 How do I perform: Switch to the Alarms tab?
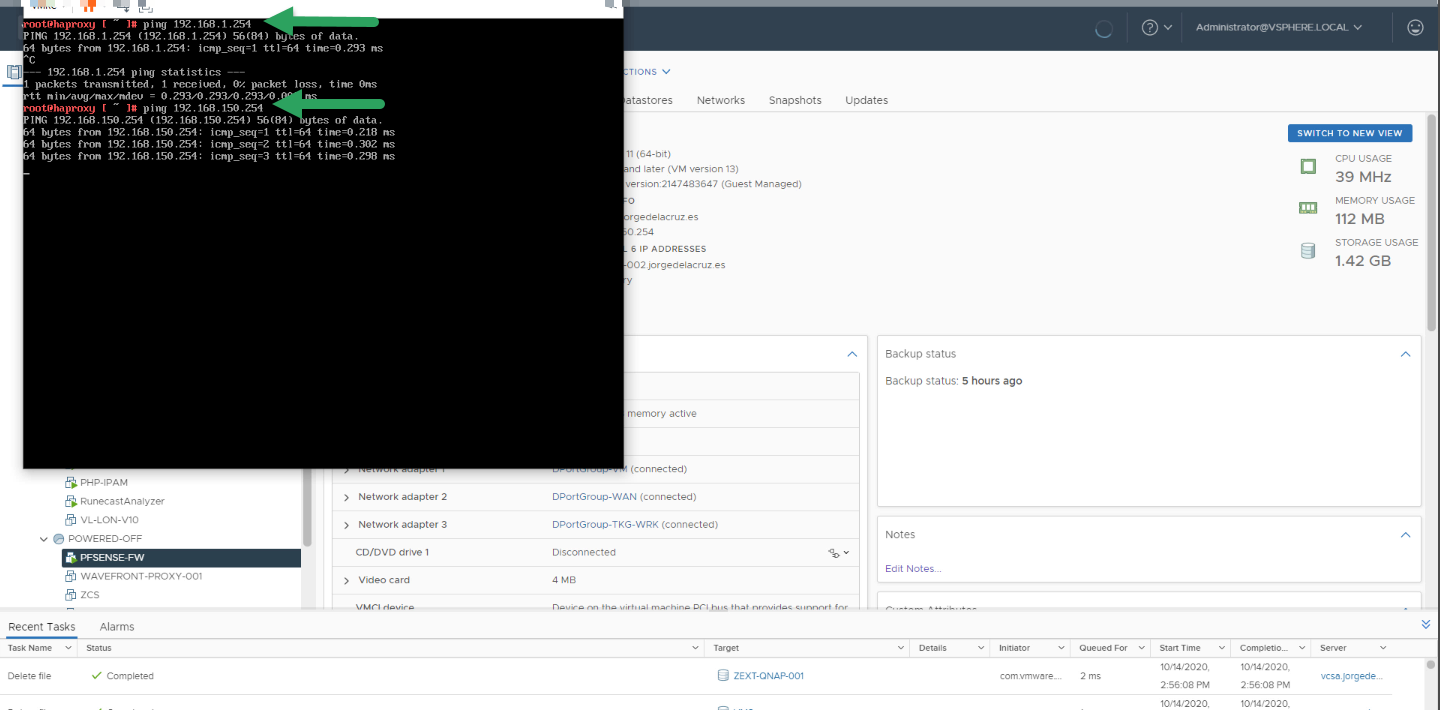click(x=117, y=627)
